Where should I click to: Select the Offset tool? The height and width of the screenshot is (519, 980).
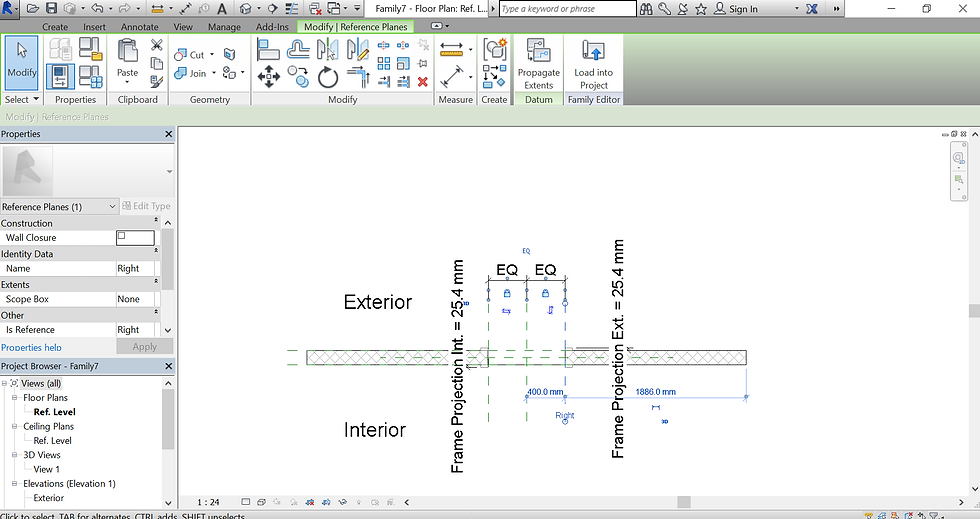298,49
